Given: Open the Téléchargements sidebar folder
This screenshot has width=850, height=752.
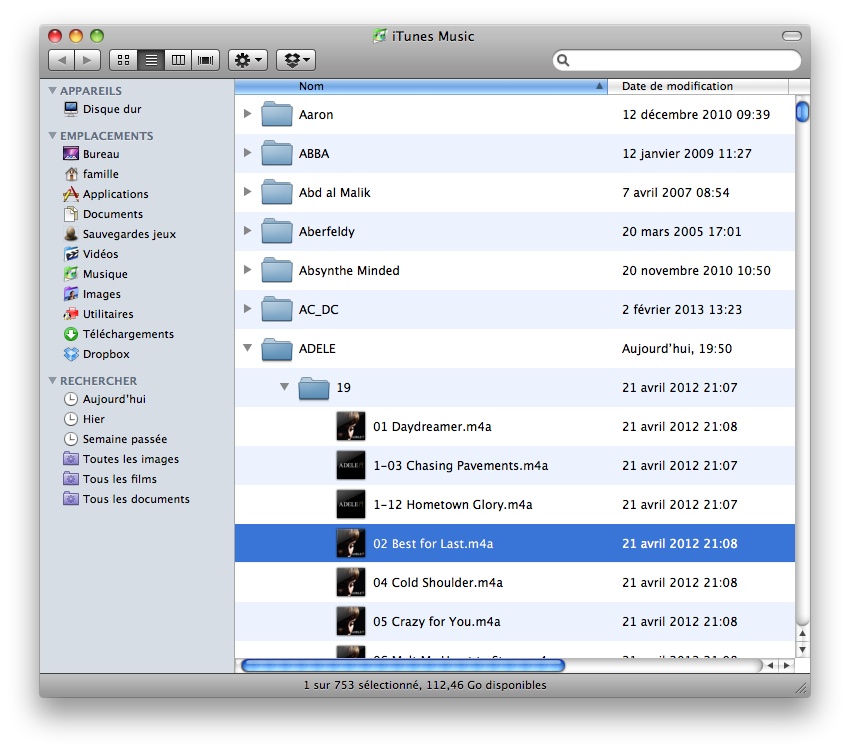Looking at the screenshot, I should (127, 334).
